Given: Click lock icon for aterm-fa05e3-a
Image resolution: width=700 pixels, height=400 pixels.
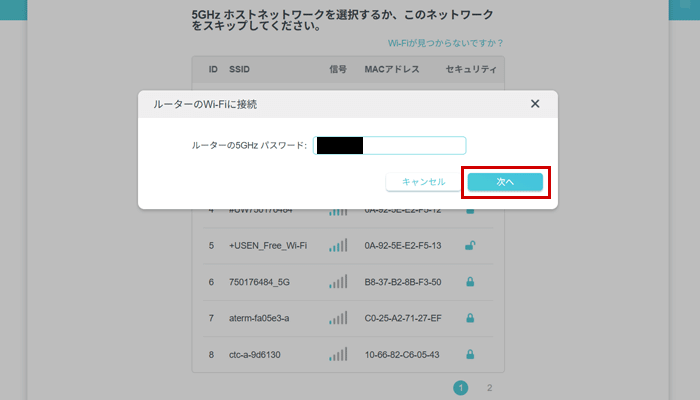Looking at the screenshot, I should (x=470, y=318).
